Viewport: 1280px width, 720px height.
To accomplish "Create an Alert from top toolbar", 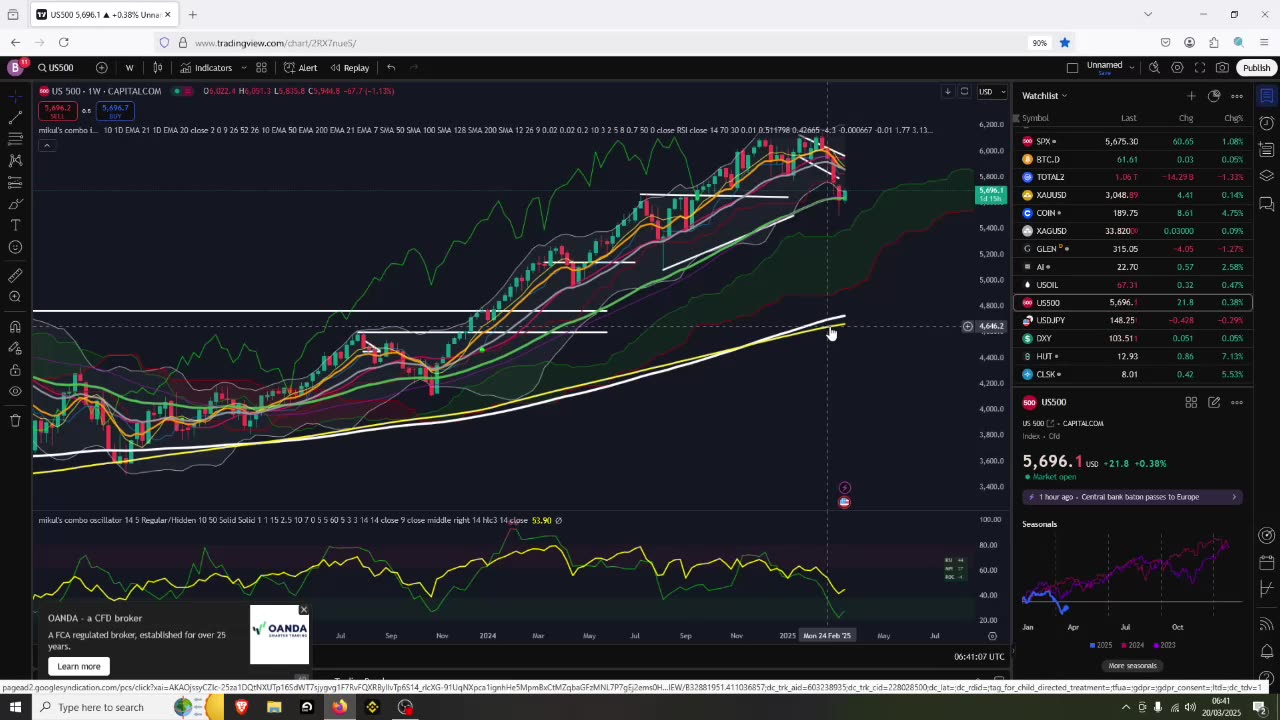I will [x=300, y=68].
